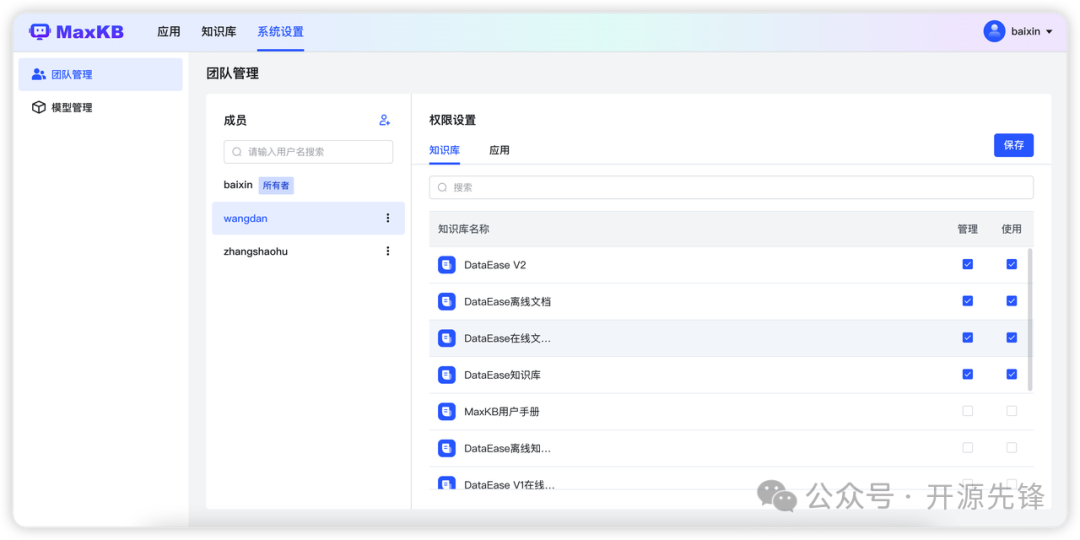Click the DataEase离线文档 dataset icon
Viewport: 1080px width, 540px height.
pos(446,302)
